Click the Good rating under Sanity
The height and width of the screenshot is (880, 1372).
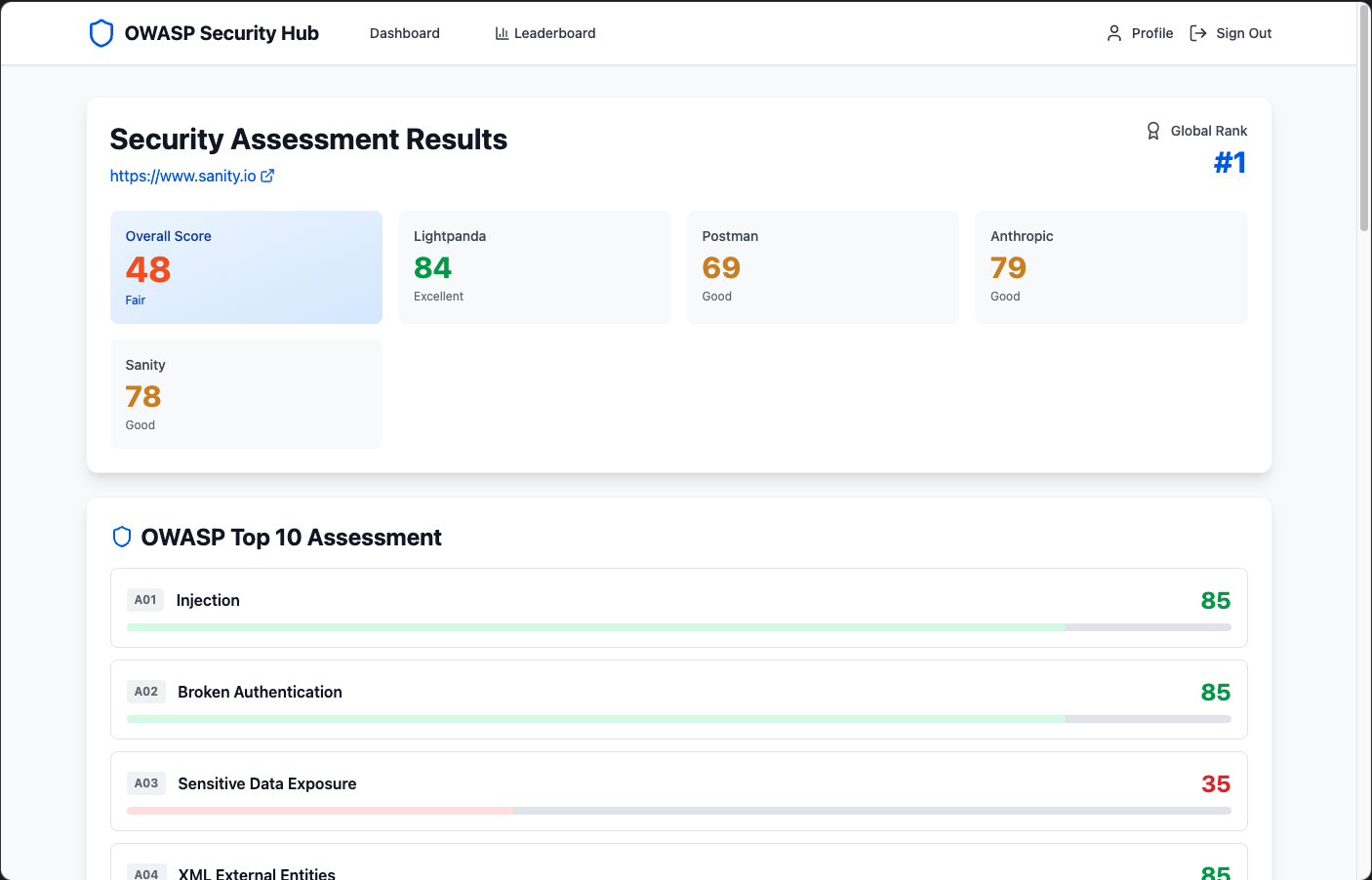coord(141,425)
